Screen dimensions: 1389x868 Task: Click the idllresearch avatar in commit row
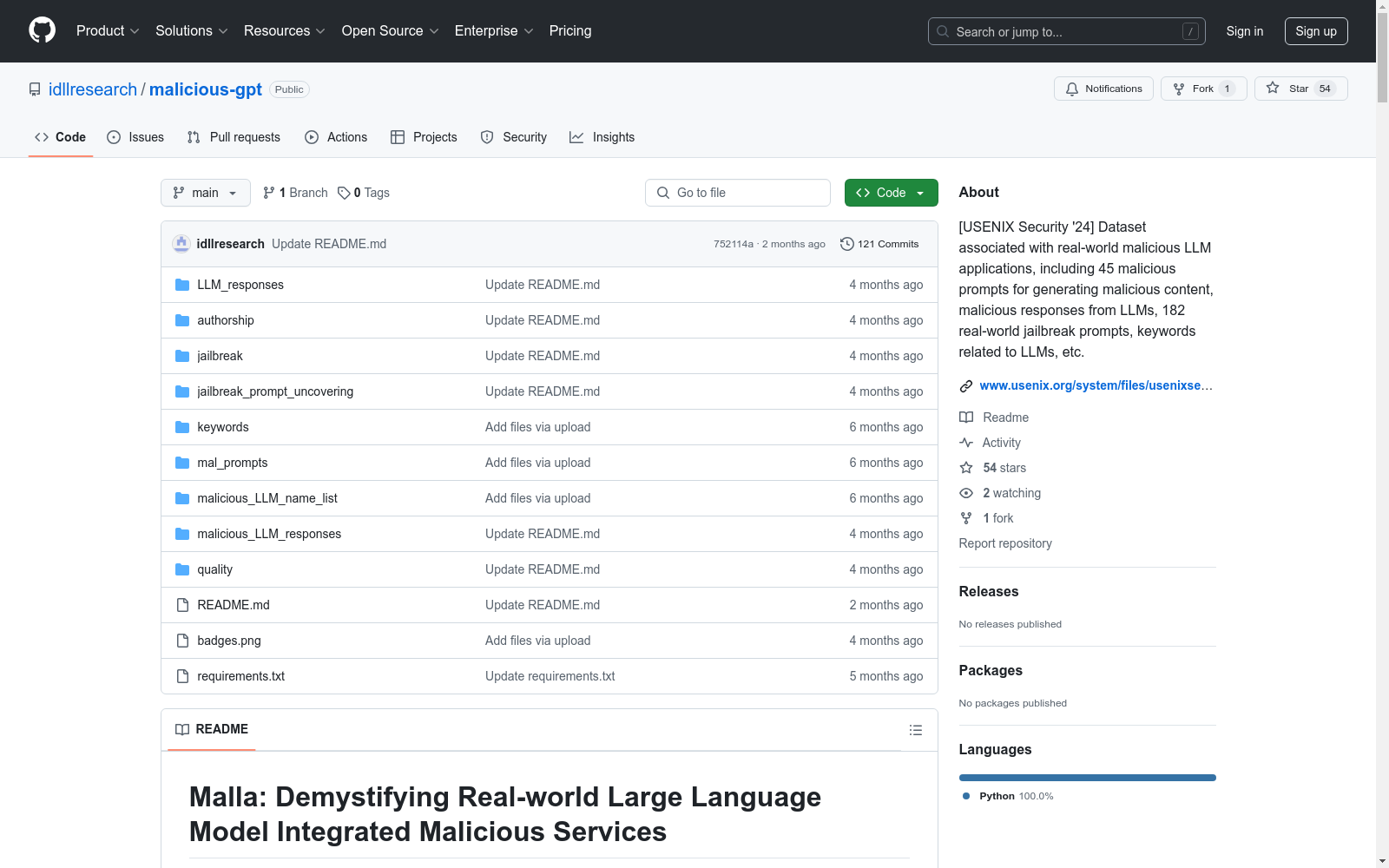(x=181, y=244)
